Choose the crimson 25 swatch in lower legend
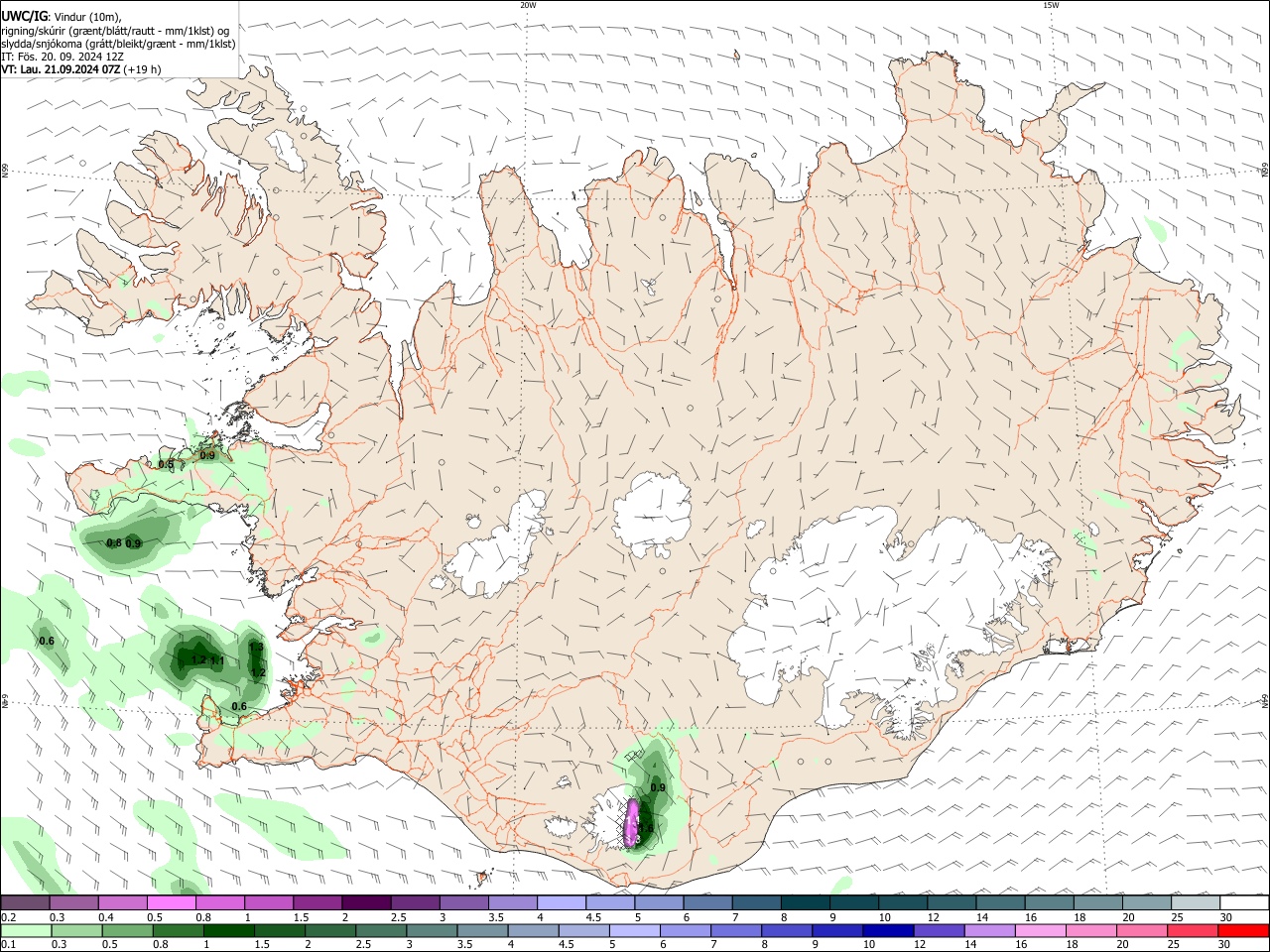The image size is (1270, 952). point(1193,930)
